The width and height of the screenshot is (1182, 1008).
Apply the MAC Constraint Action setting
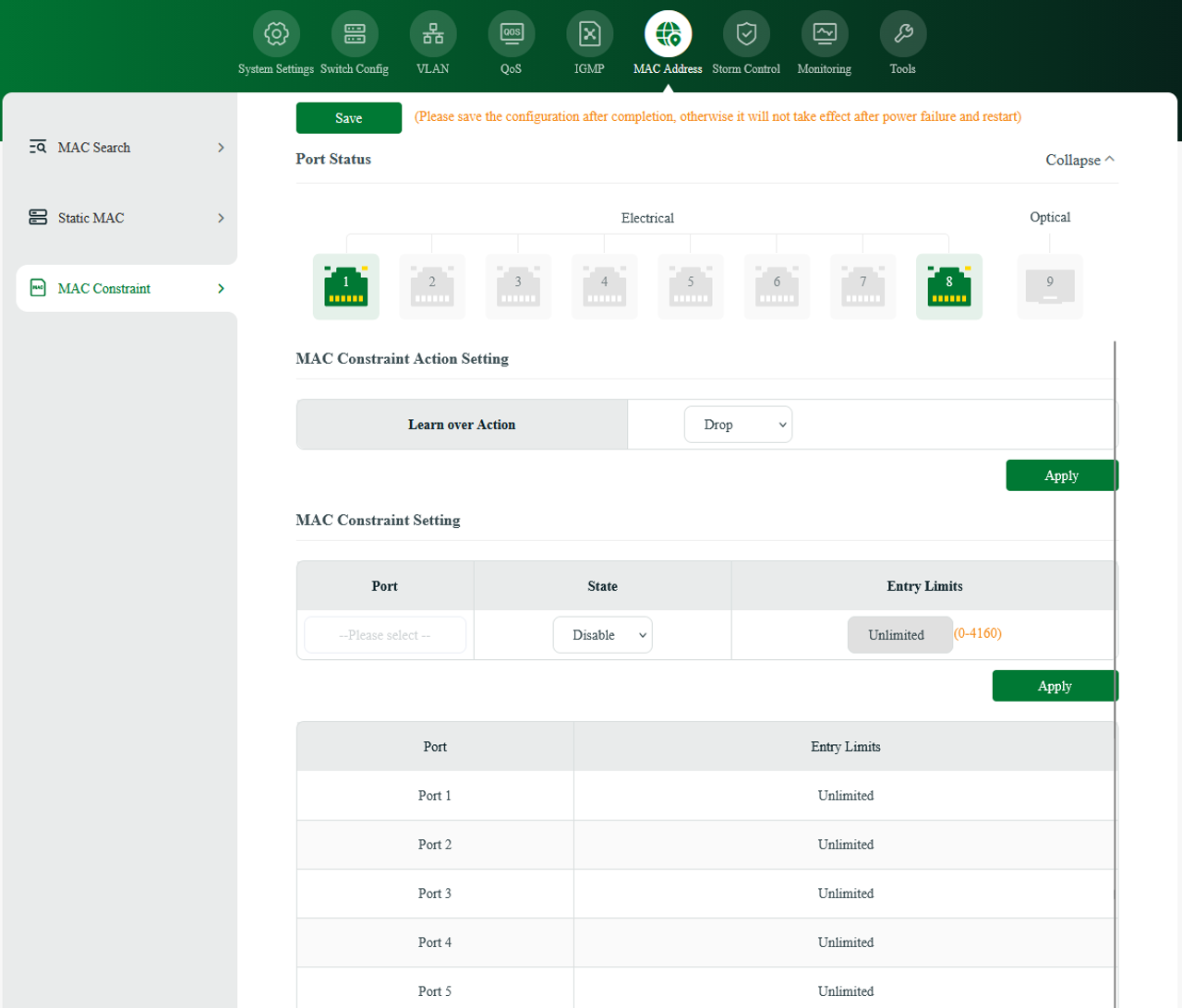click(1061, 474)
